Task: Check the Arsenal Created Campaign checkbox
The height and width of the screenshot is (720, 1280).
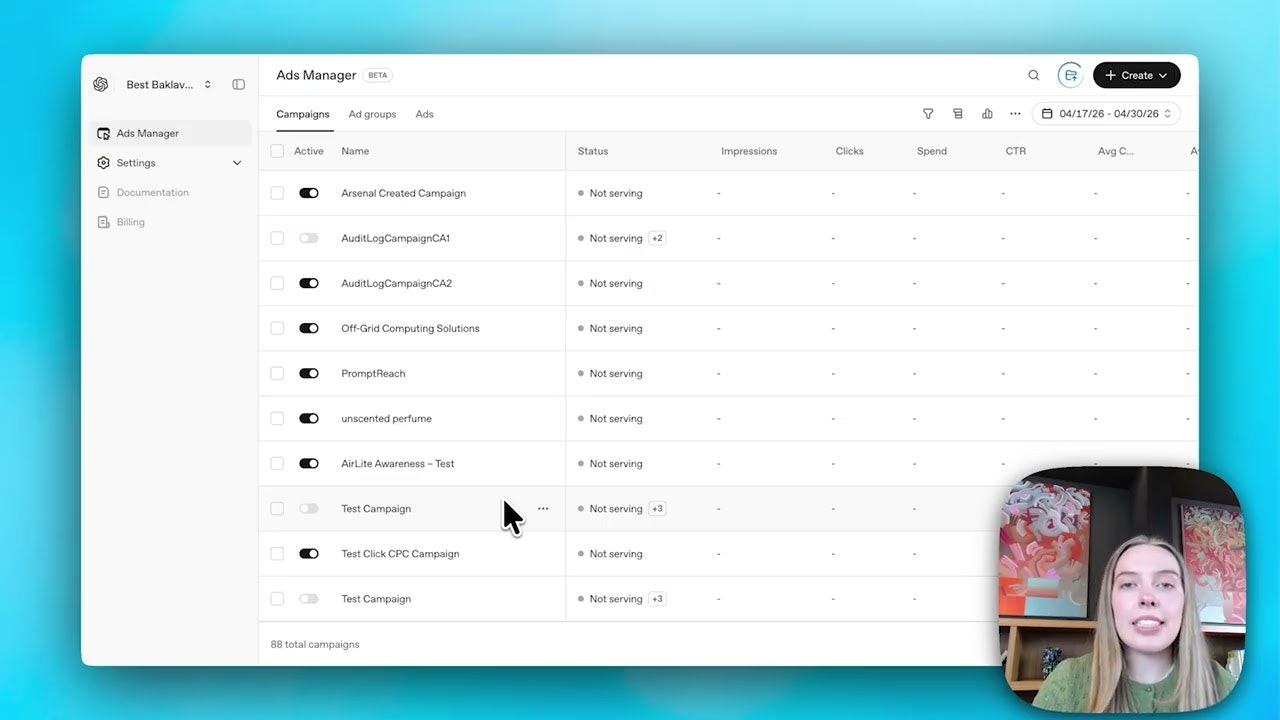Action: pos(277,193)
